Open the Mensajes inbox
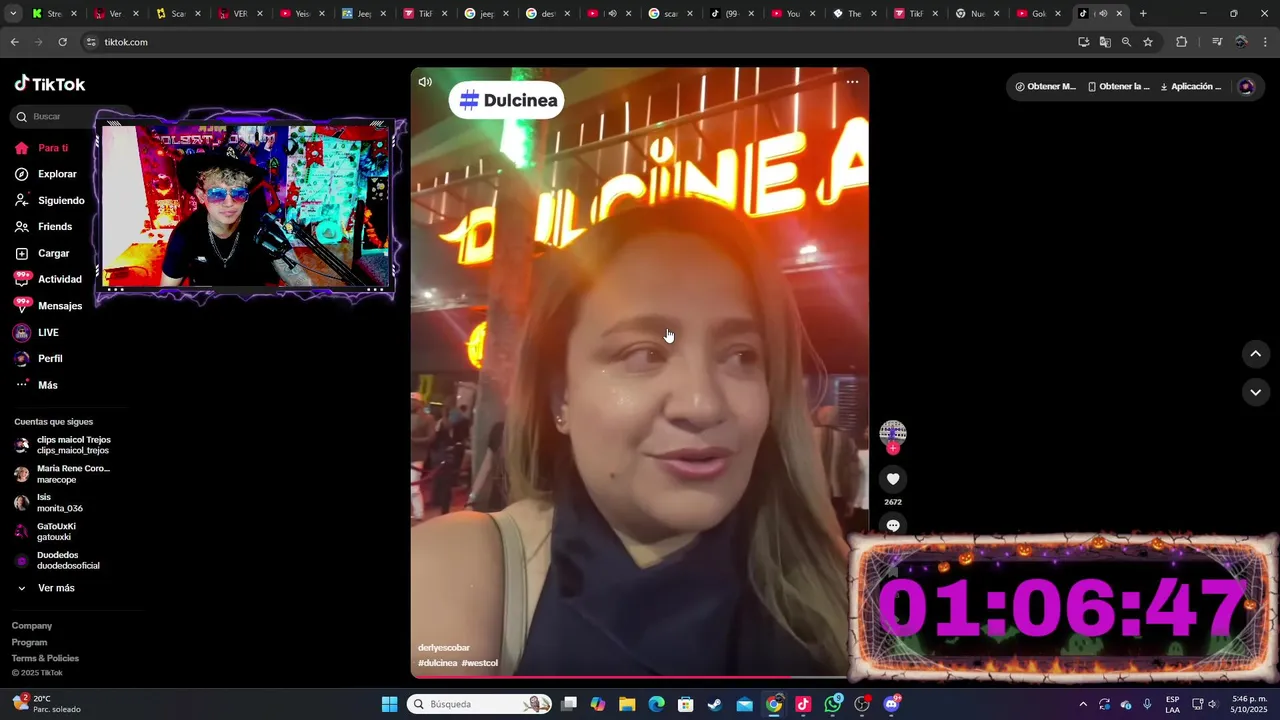The width and height of the screenshot is (1280, 720). (59, 306)
